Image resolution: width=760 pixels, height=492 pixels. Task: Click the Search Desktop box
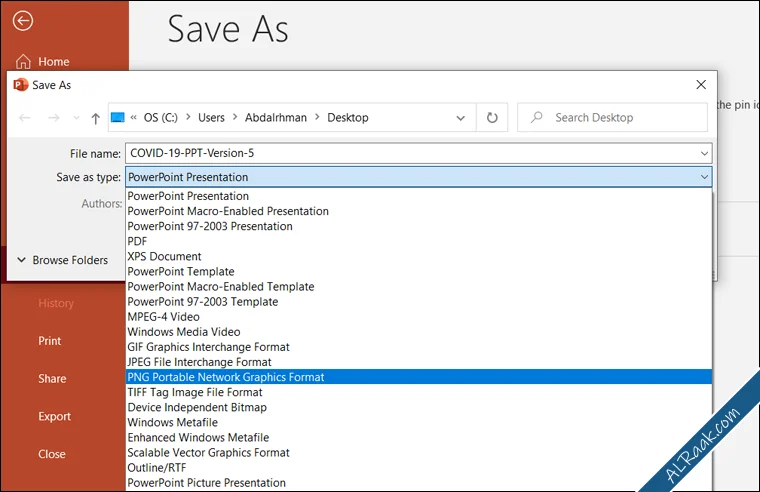(x=613, y=117)
